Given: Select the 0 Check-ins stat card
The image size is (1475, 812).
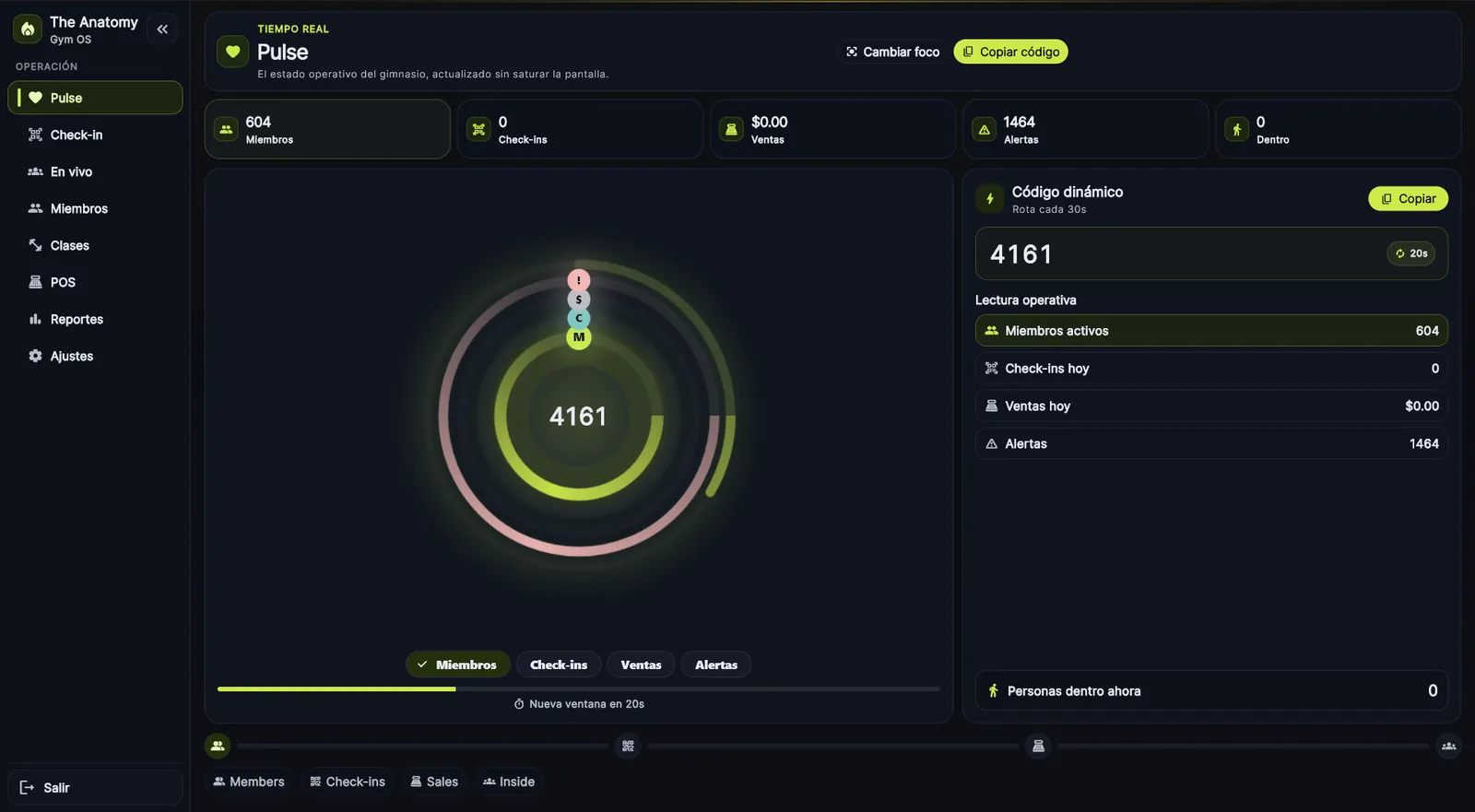Looking at the screenshot, I should 580,129.
